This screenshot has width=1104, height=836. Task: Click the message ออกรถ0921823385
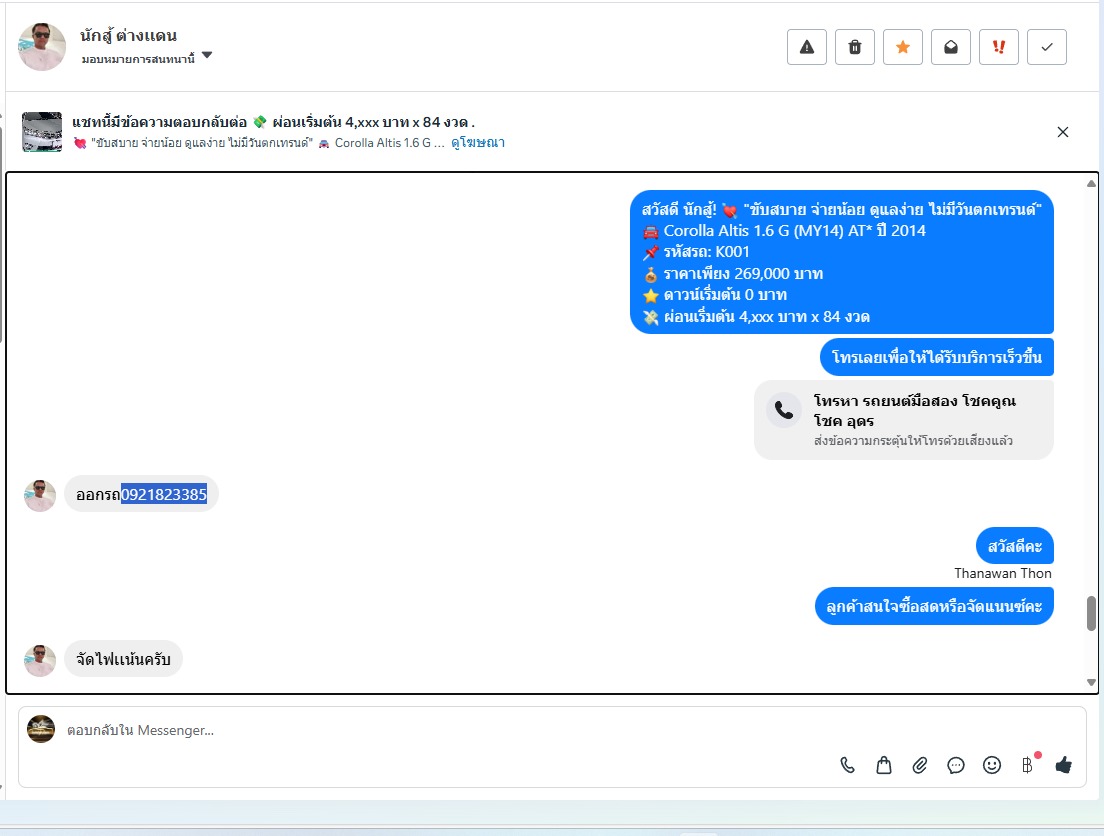click(142, 494)
